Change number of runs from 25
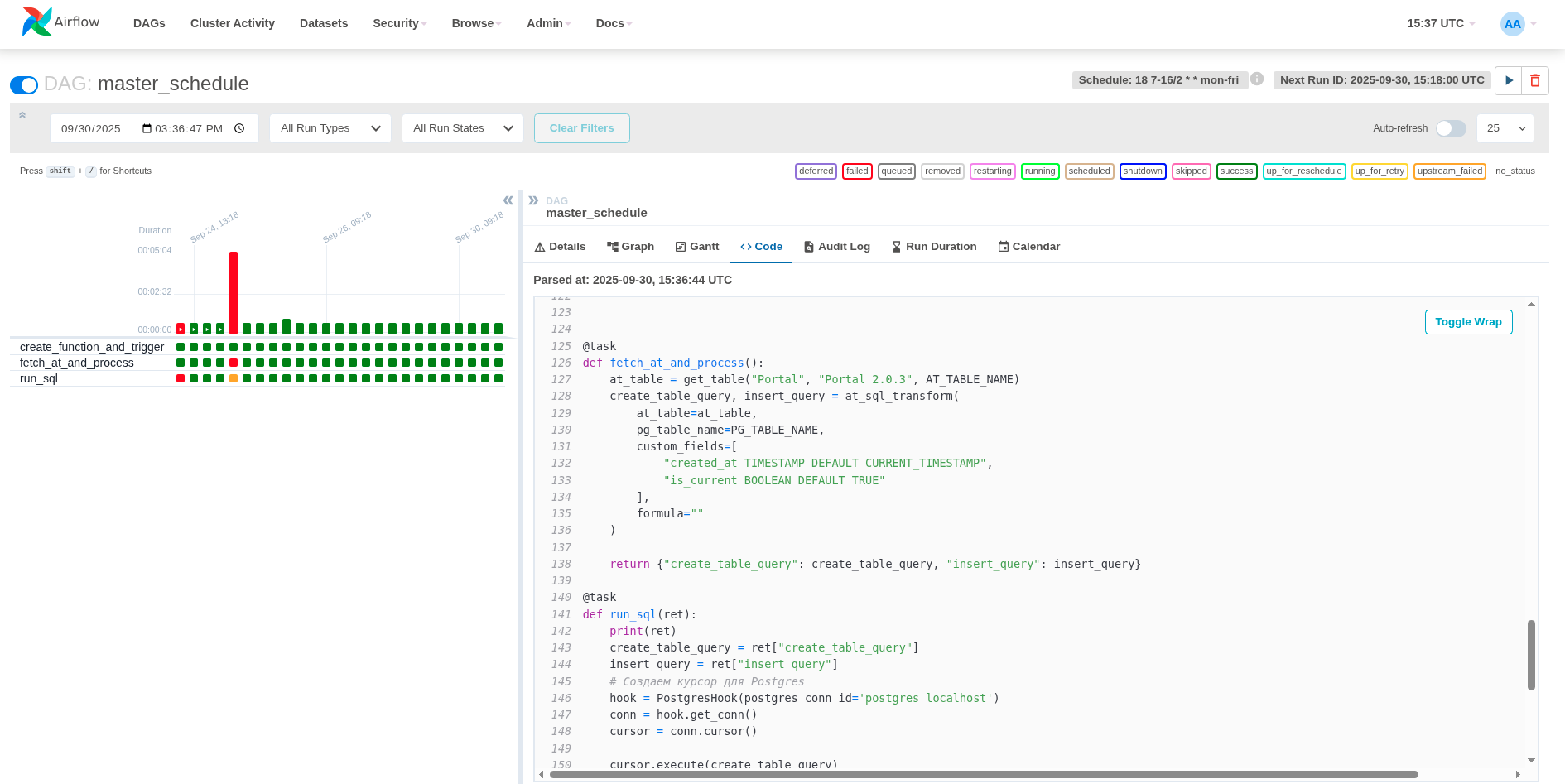 (1505, 128)
